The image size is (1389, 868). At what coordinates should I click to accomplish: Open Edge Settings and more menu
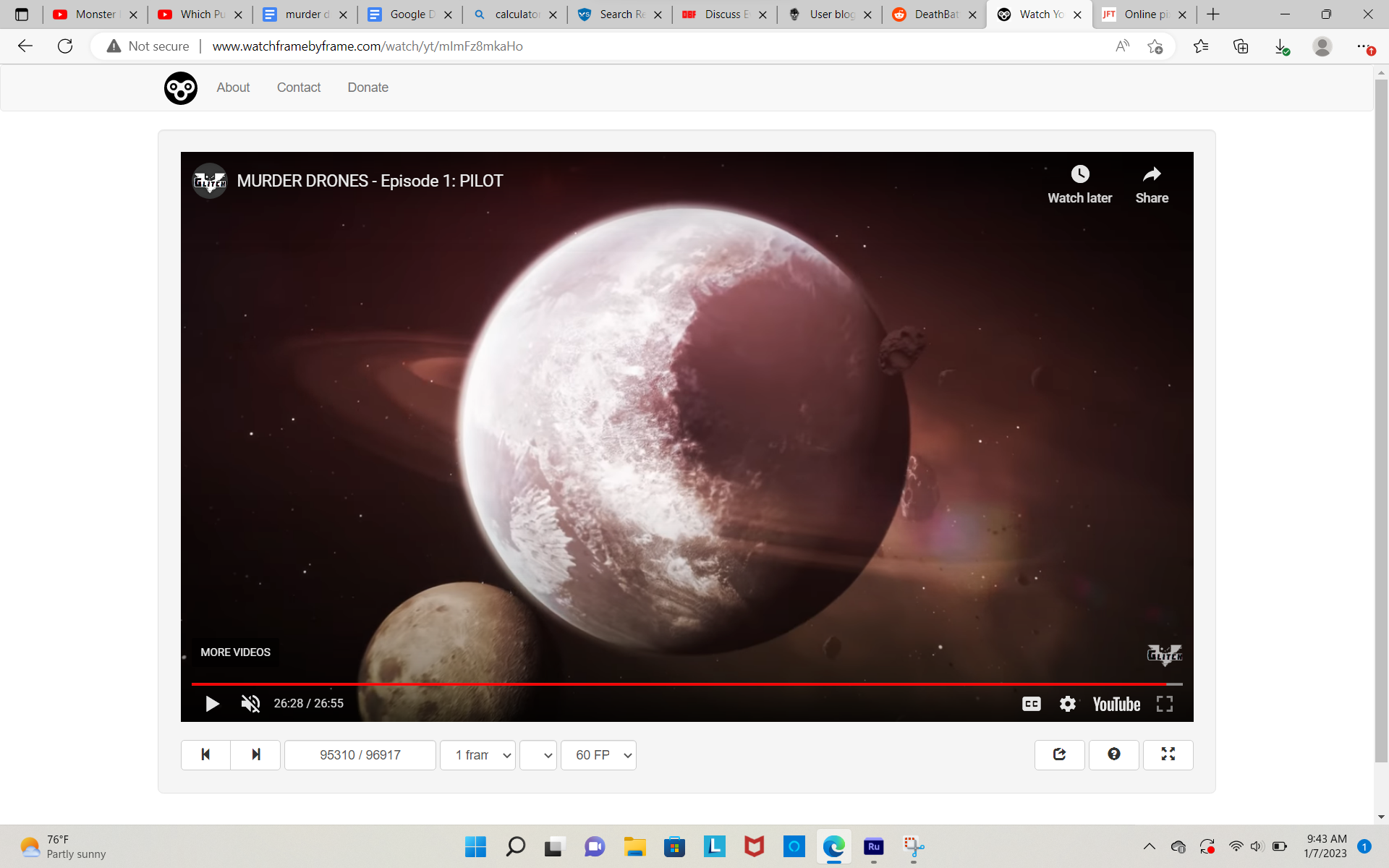tap(1364, 46)
